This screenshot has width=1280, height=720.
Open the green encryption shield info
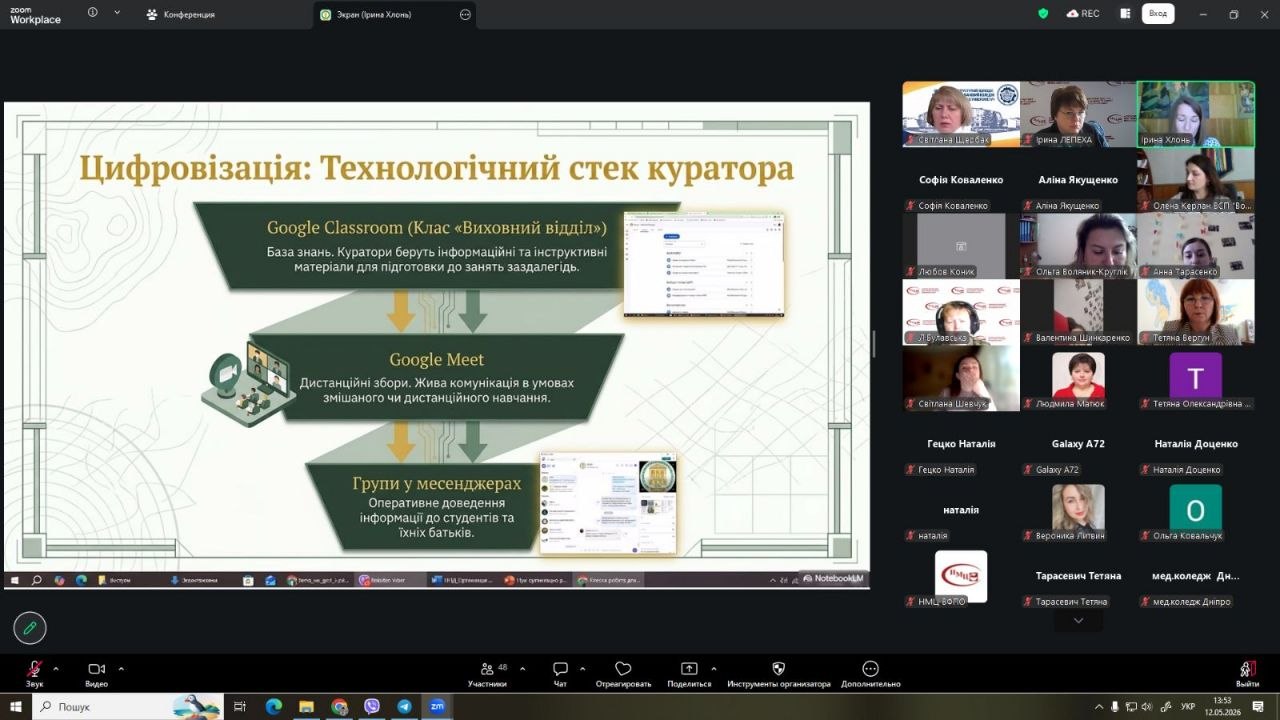(1043, 14)
